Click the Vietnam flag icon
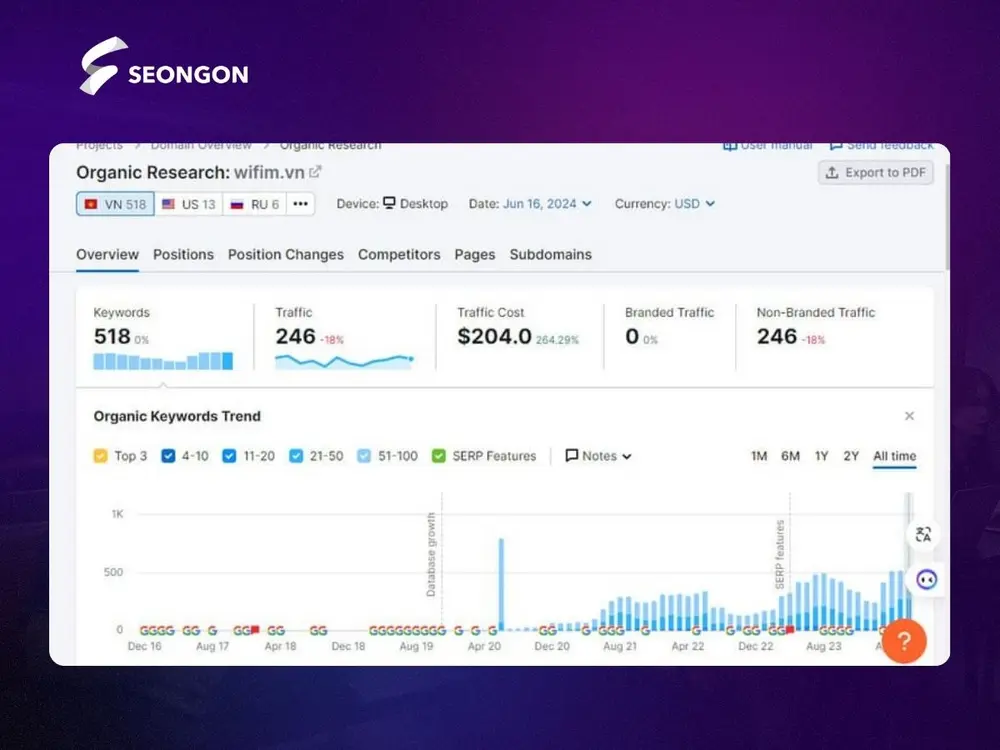 91,204
